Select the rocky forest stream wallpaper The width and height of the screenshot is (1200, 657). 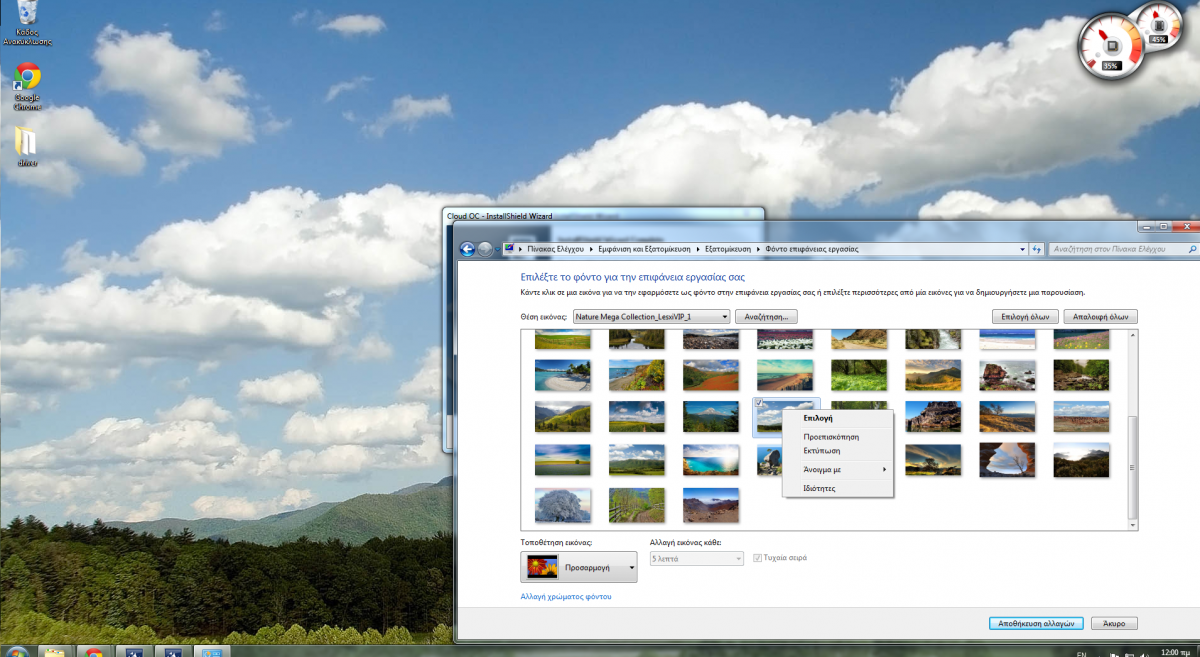pyautogui.click(x=1081, y=375)
